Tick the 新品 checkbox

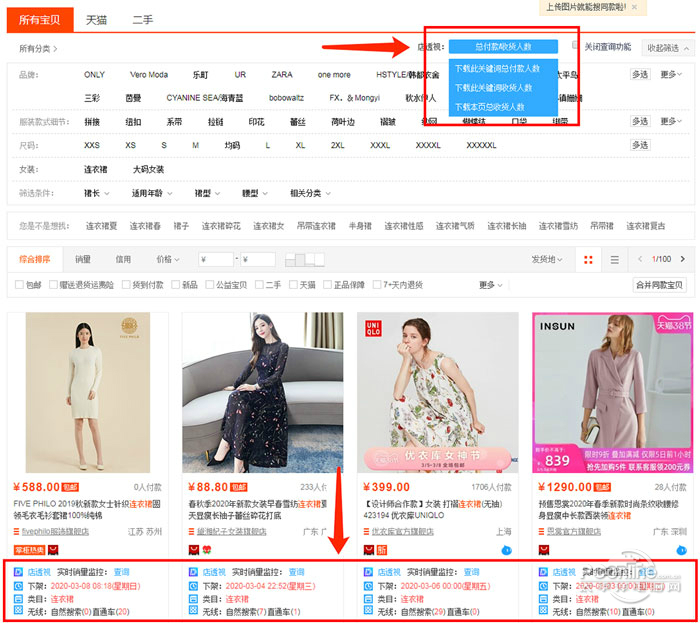[175, 284]
